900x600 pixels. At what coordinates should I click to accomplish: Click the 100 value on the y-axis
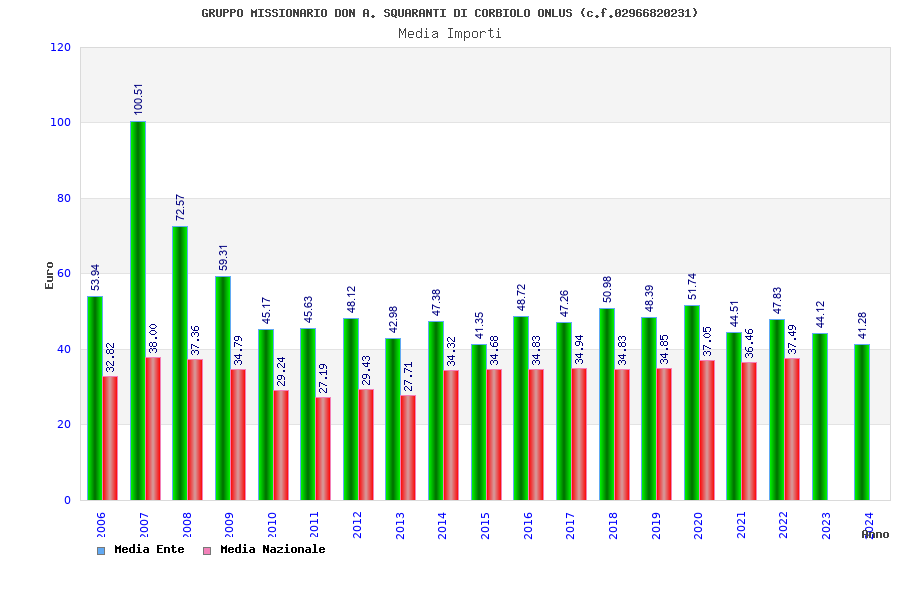(x=60, y=122)
